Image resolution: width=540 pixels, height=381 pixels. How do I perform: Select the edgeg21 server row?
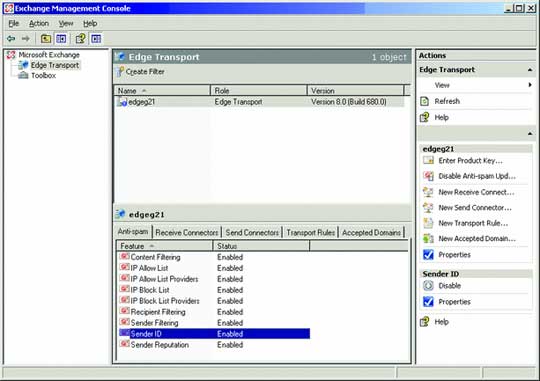tap(260, 102)
